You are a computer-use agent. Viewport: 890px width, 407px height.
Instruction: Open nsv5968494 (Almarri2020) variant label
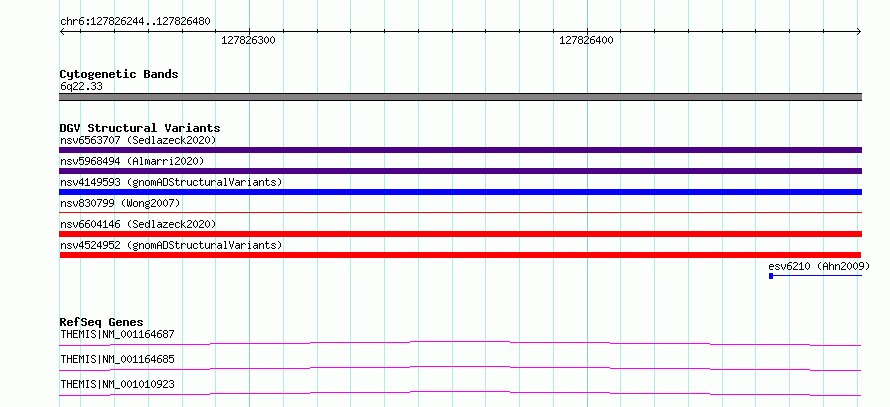tap(132, 161)
